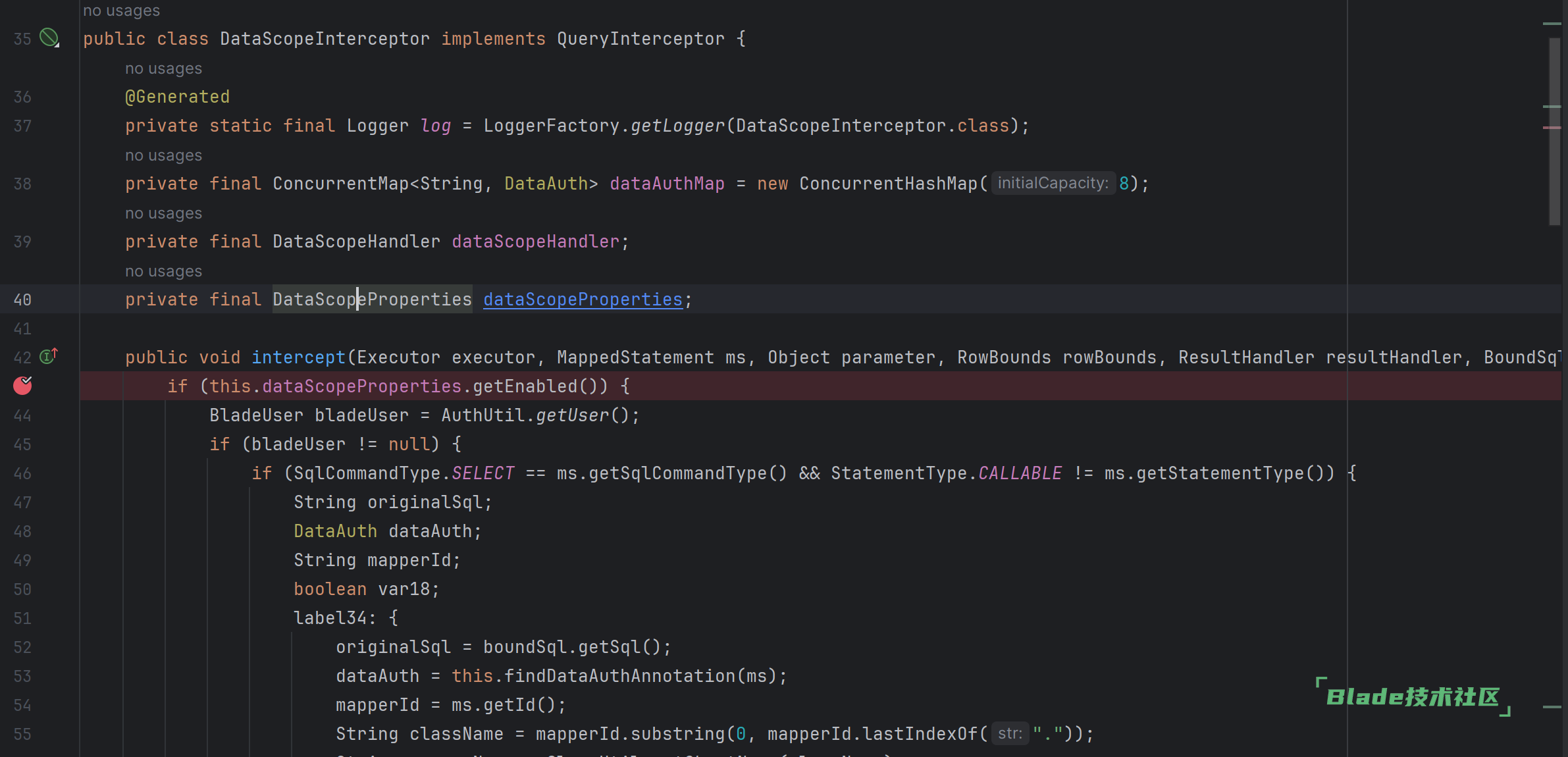Image resolution: width=1568 pixels, height=757 pixels.
Task: Click the bottom stripe mark on right edge
Action: pos(1552,707)
